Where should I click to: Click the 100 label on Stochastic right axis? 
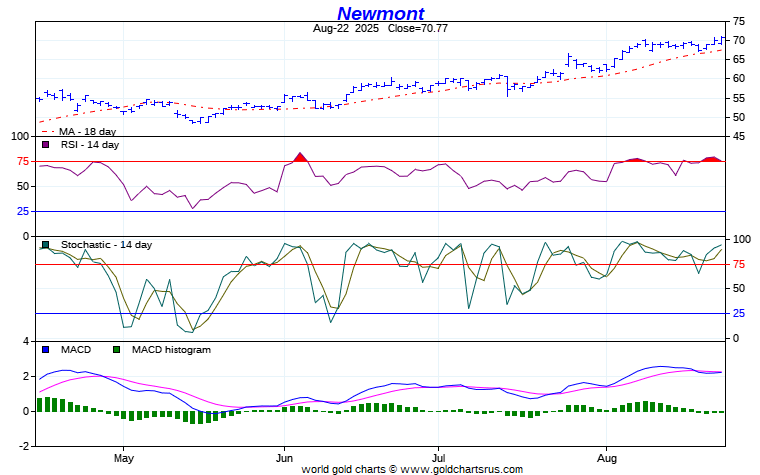pos(741,239)
